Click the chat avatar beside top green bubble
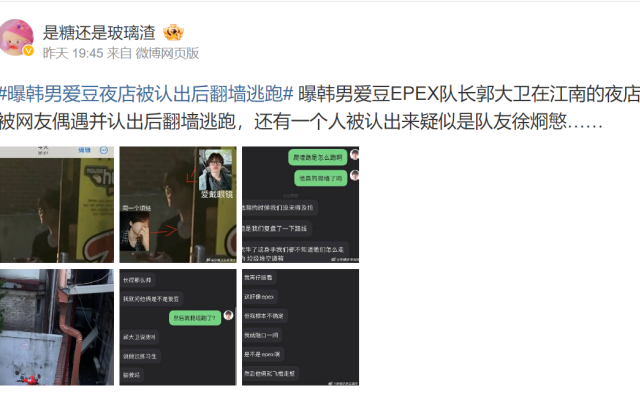Image resolution: width=640 pixels, height=410 pixels. pyautogui.click(x=354, y=154)
